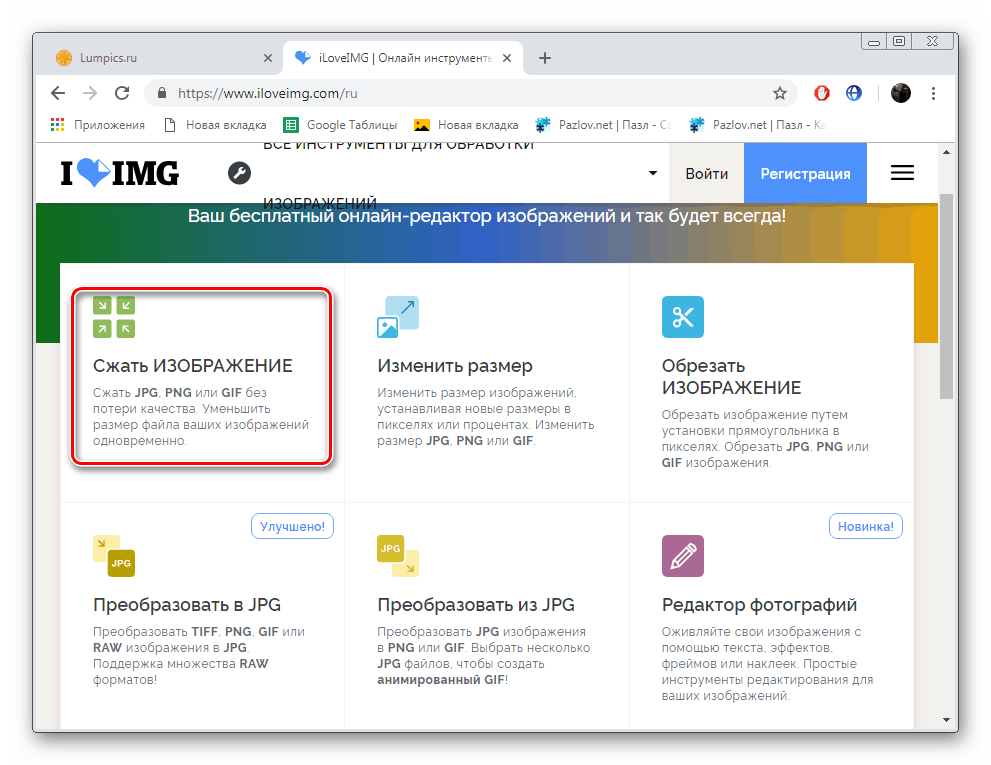Click the Войти login link
Image resolution: width=991 pixels, height=765 pixels.
pos(706,172)
